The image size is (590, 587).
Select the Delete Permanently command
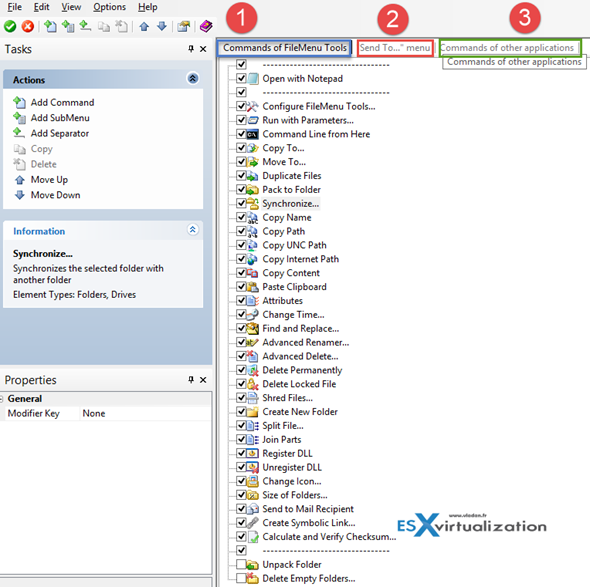(x=302, y=370)
